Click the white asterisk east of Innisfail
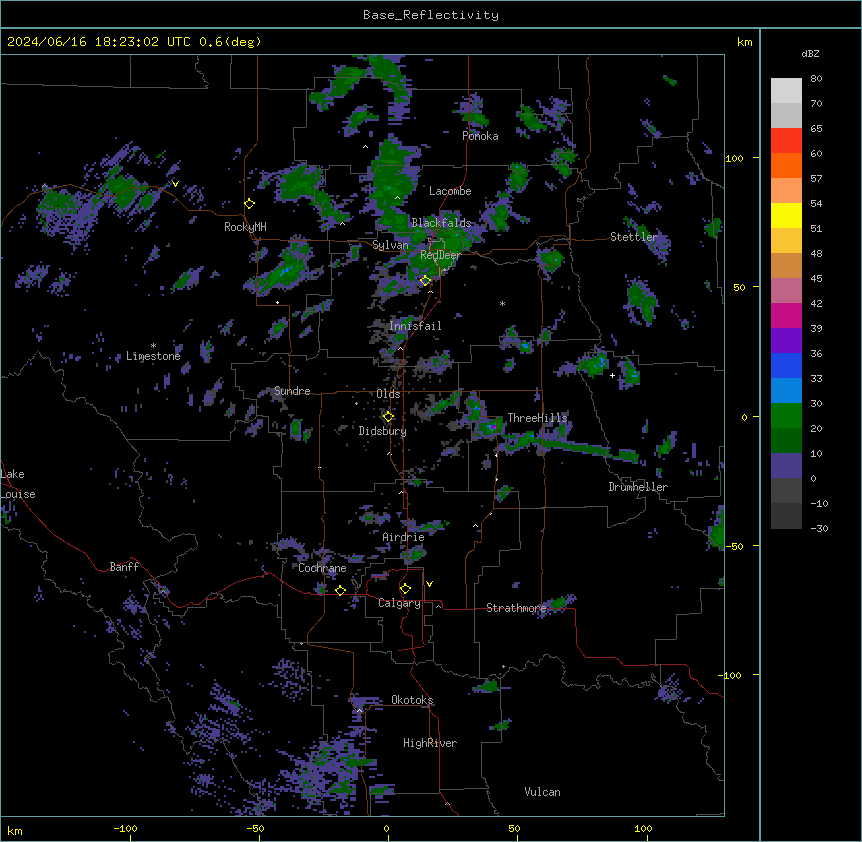The height and width of the screenshot is (842, 862). click(x=502, y=303)
